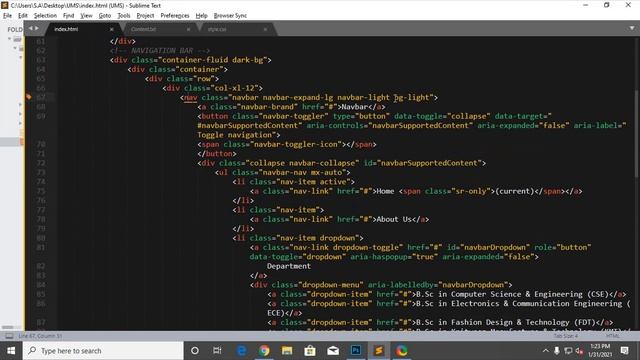Launch Microsoft Edge from the taskbar

click(242, 351)
